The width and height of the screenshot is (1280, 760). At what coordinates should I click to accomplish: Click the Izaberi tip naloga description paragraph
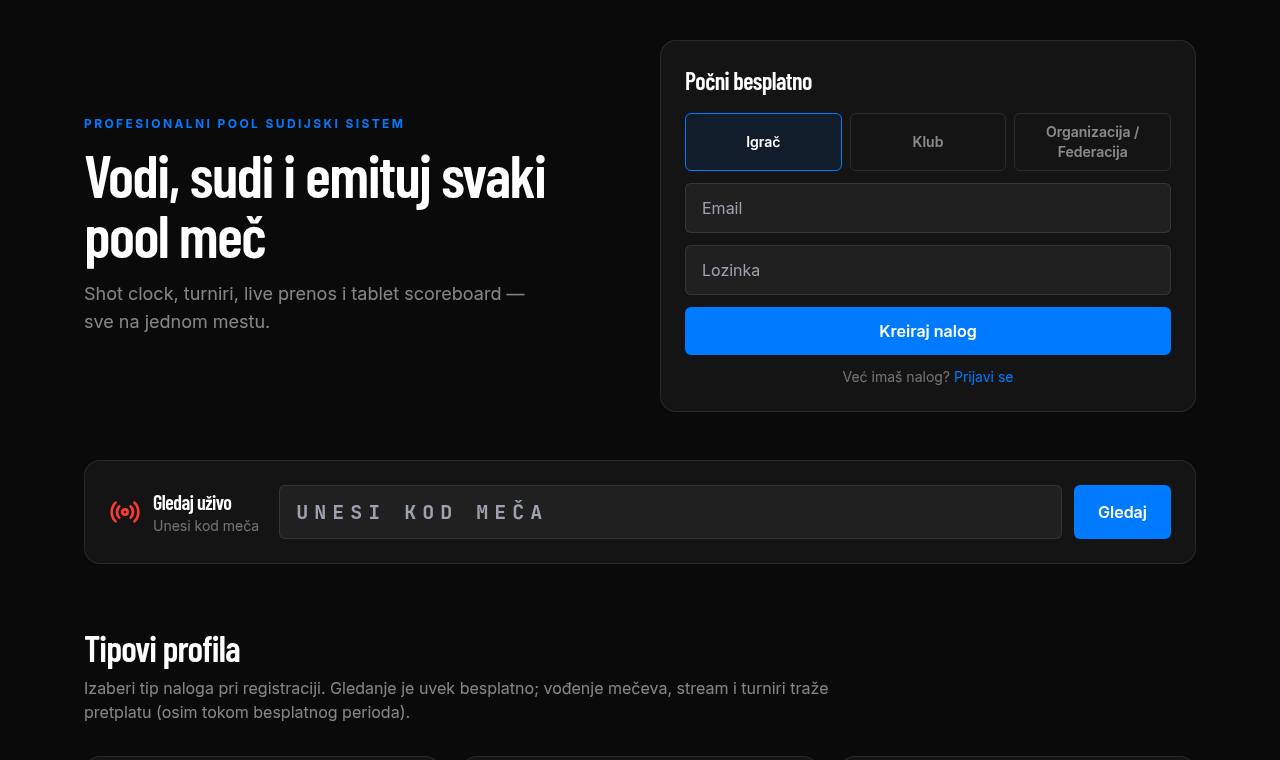pyautogui.click(x=456, y=700)
